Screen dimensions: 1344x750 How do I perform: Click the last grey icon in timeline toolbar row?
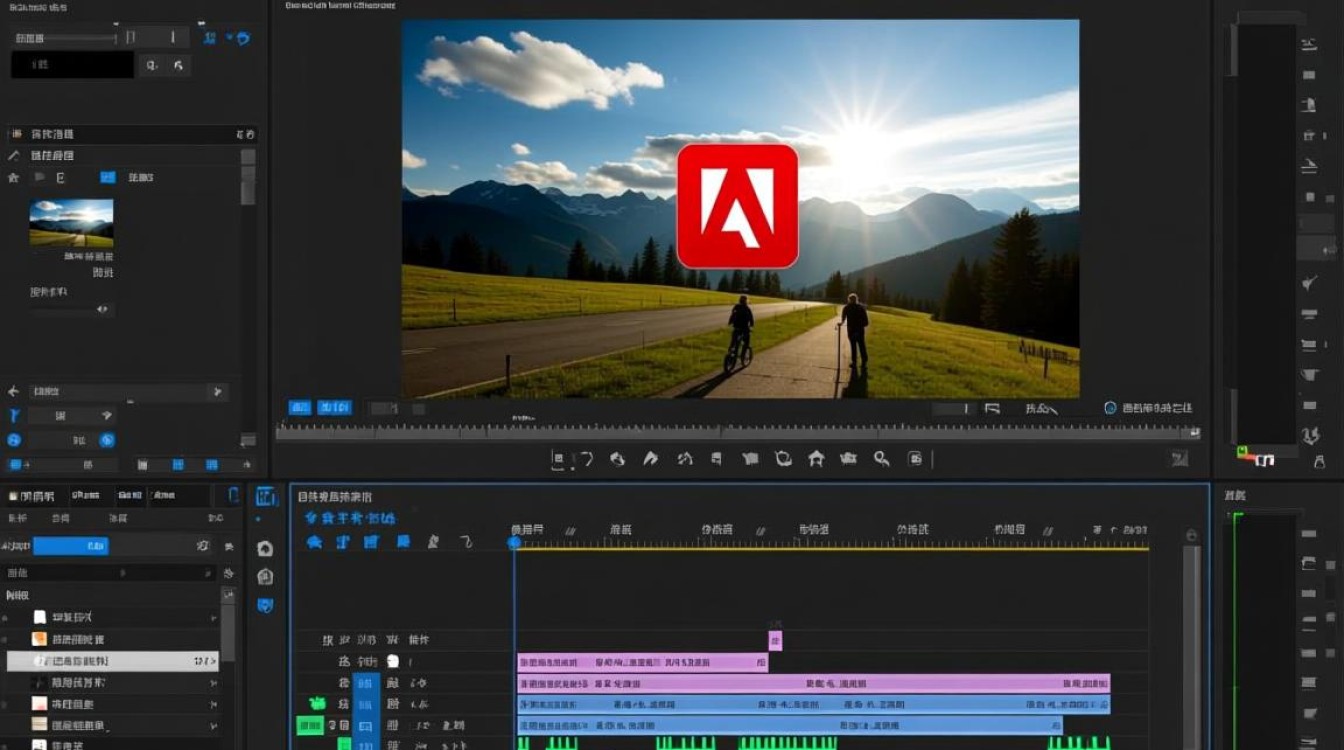click(466, 542)
